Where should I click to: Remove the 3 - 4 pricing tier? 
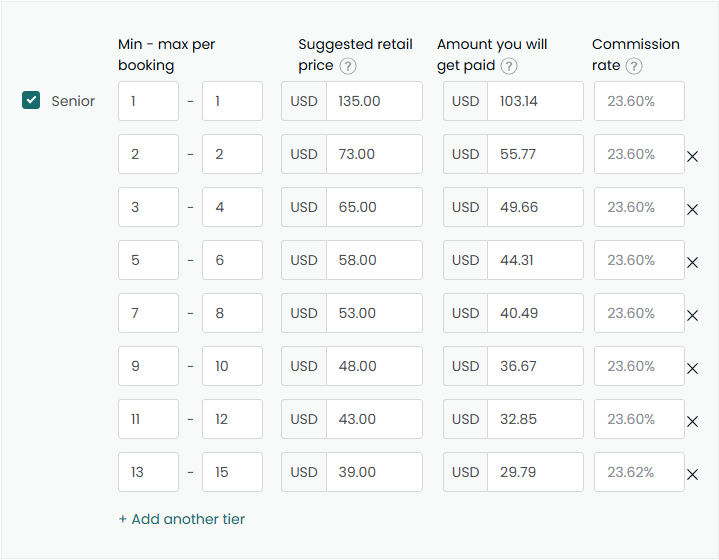point(692,209)
